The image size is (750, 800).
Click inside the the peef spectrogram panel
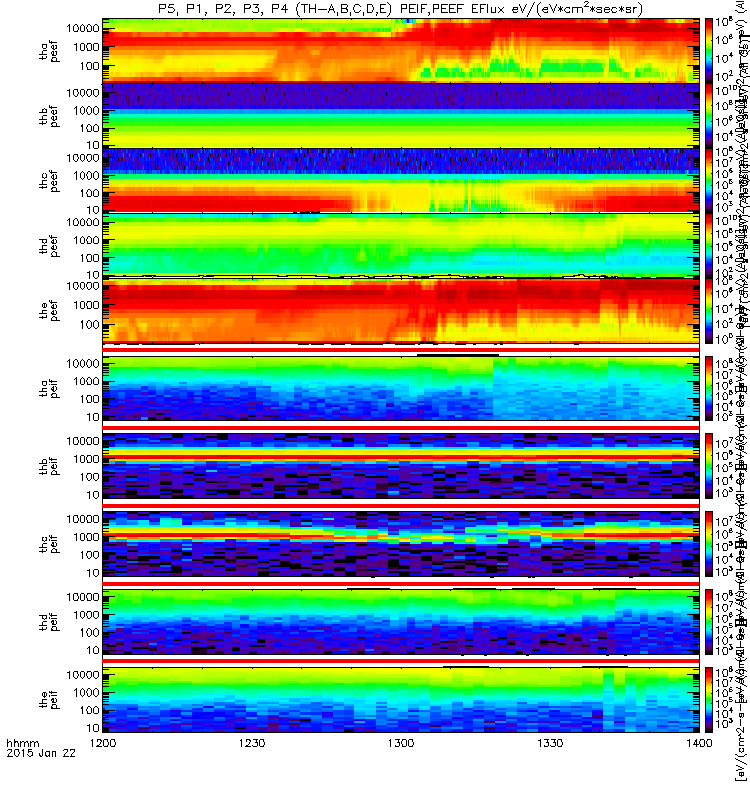pyautogui.click(x=401, y=310)
